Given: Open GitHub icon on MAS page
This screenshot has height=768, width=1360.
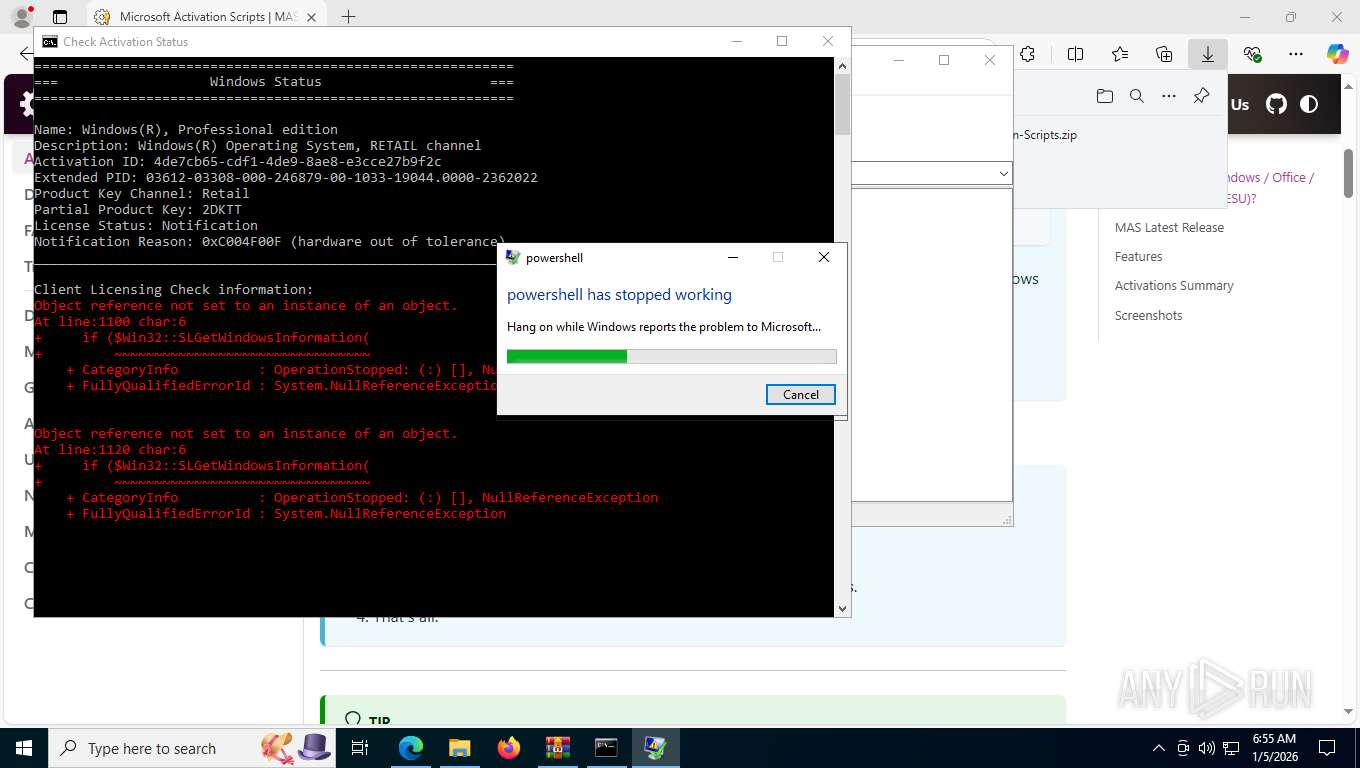Looking at the screenshot, I should point(1276,104).
